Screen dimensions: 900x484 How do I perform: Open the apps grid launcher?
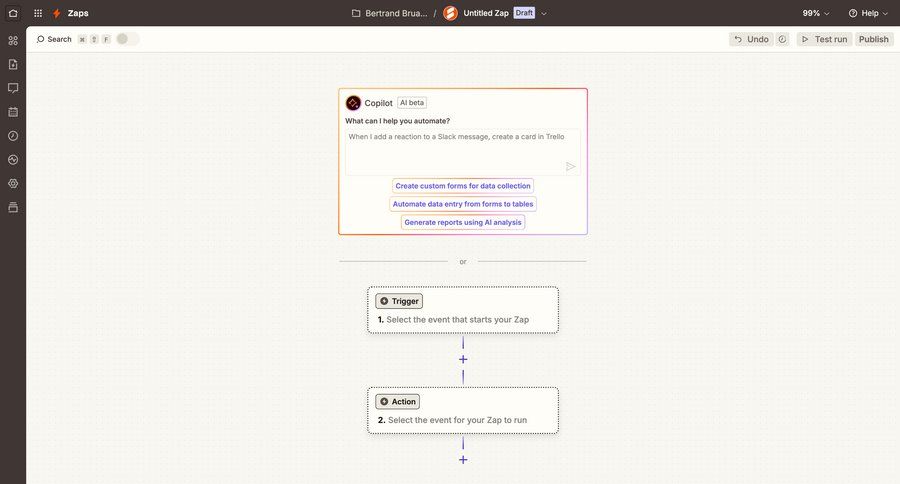click(38, 13)
